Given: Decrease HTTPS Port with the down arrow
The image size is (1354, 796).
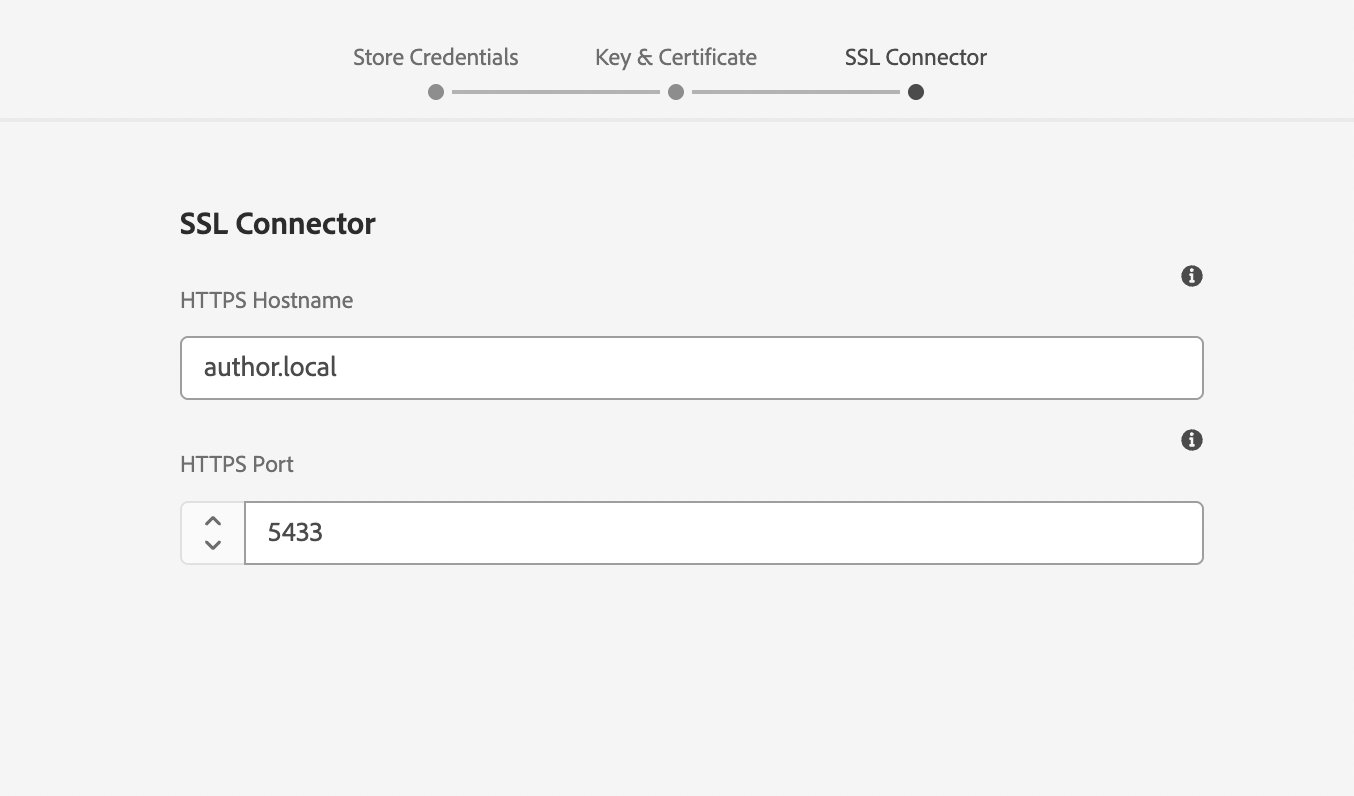Looking at the screenshot, I should pyautogui.click(x=212, y=545).
